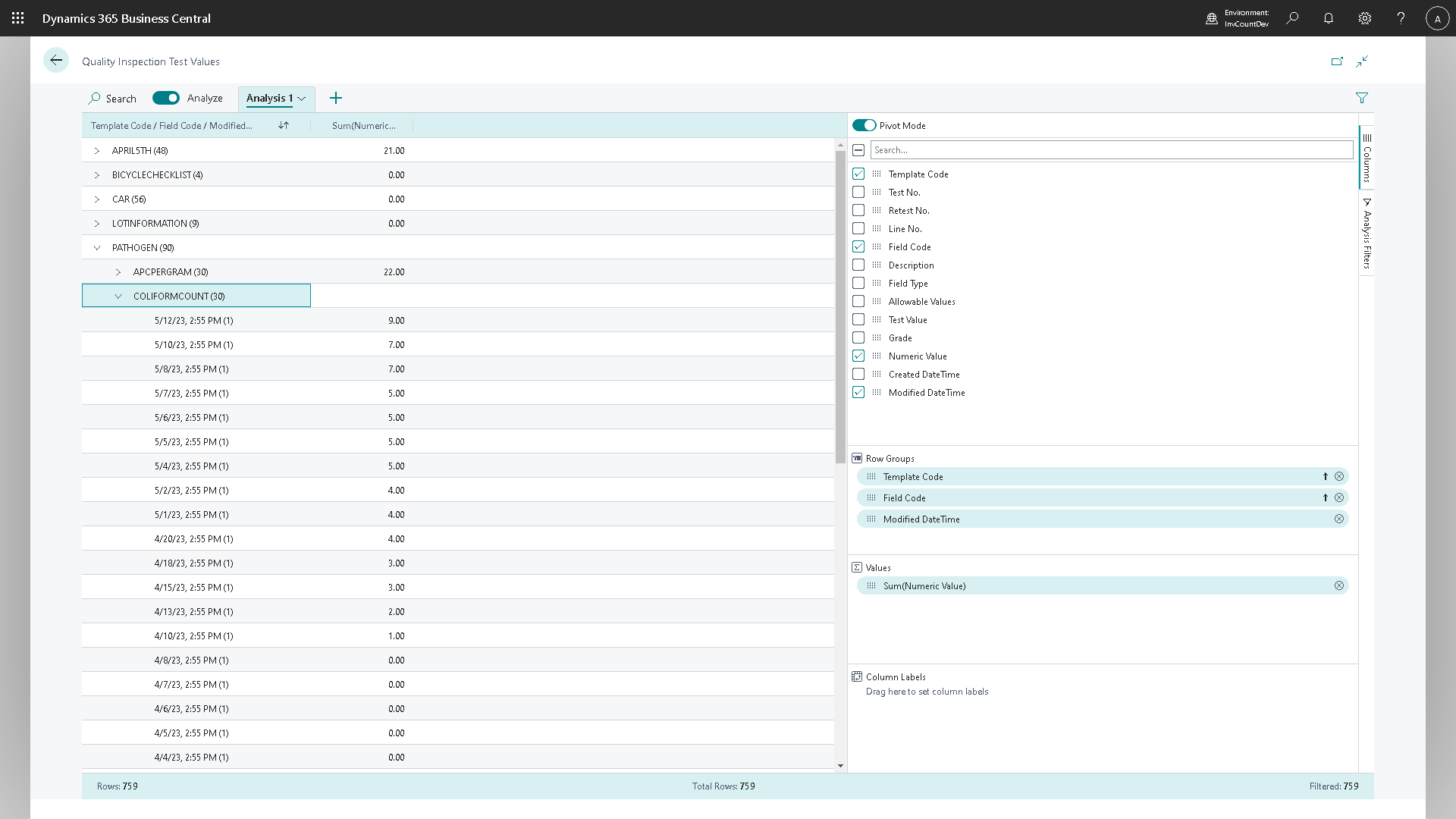This screenshot has height=819, width=1456.
Task: Open the Columns side tab
Action: point(1367,159)
